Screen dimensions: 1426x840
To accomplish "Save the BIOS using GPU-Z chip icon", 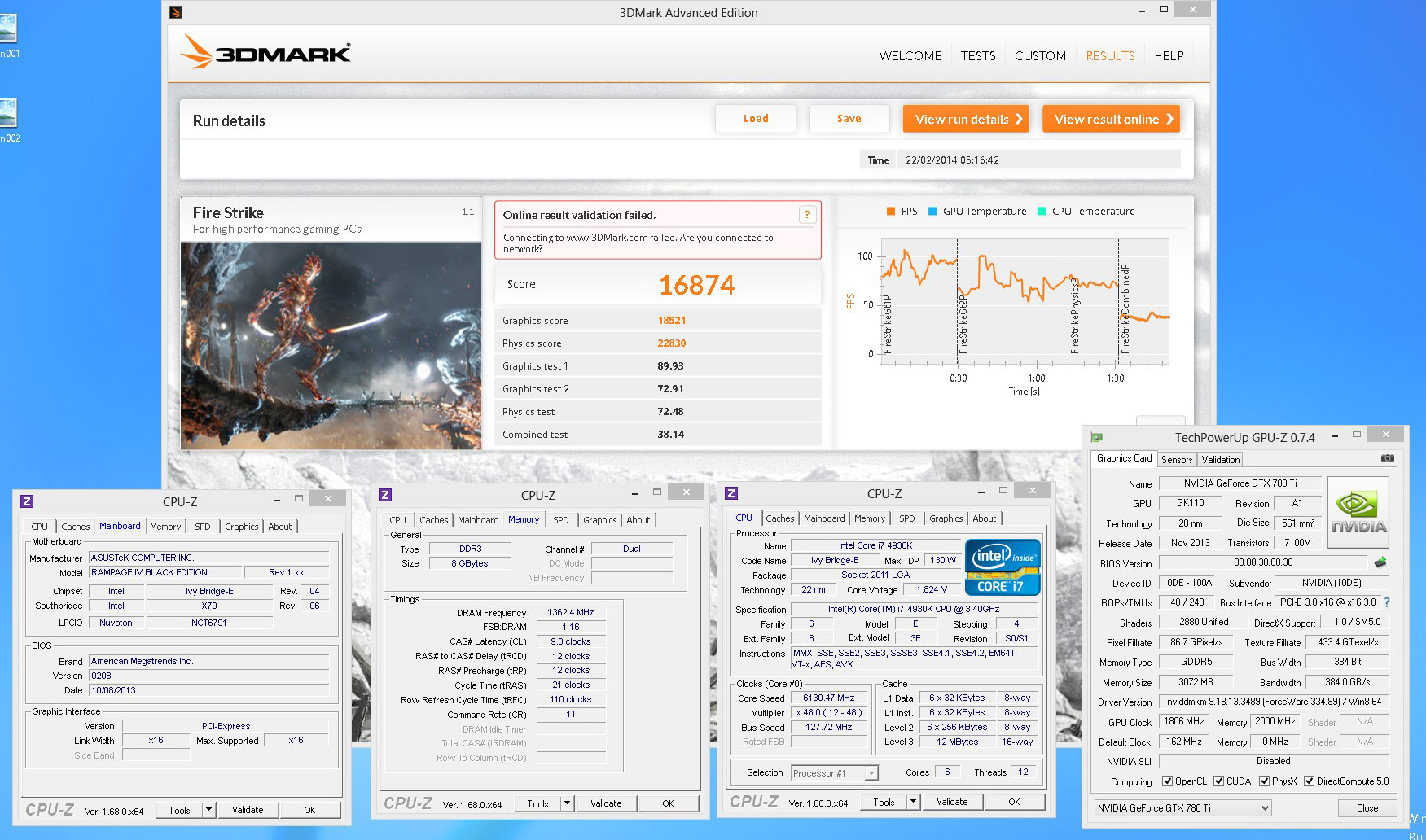I will (x=1380, y=562).
